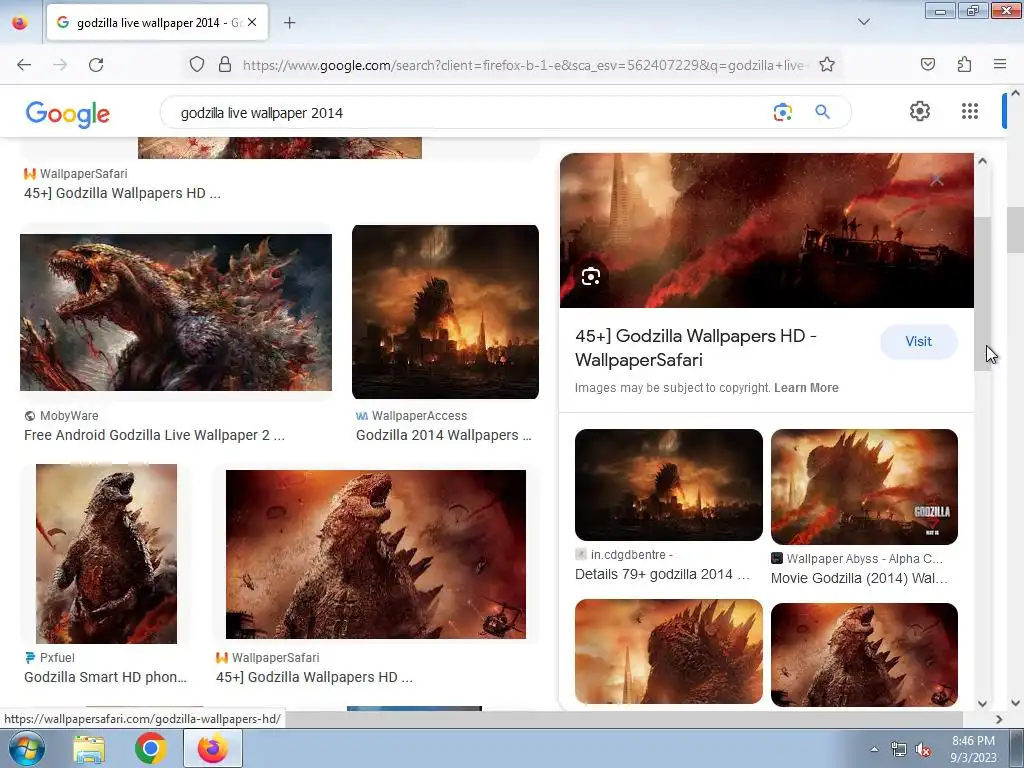Open Google quick settings gear
Screen dimensions: 1024x768
[920, 111]
